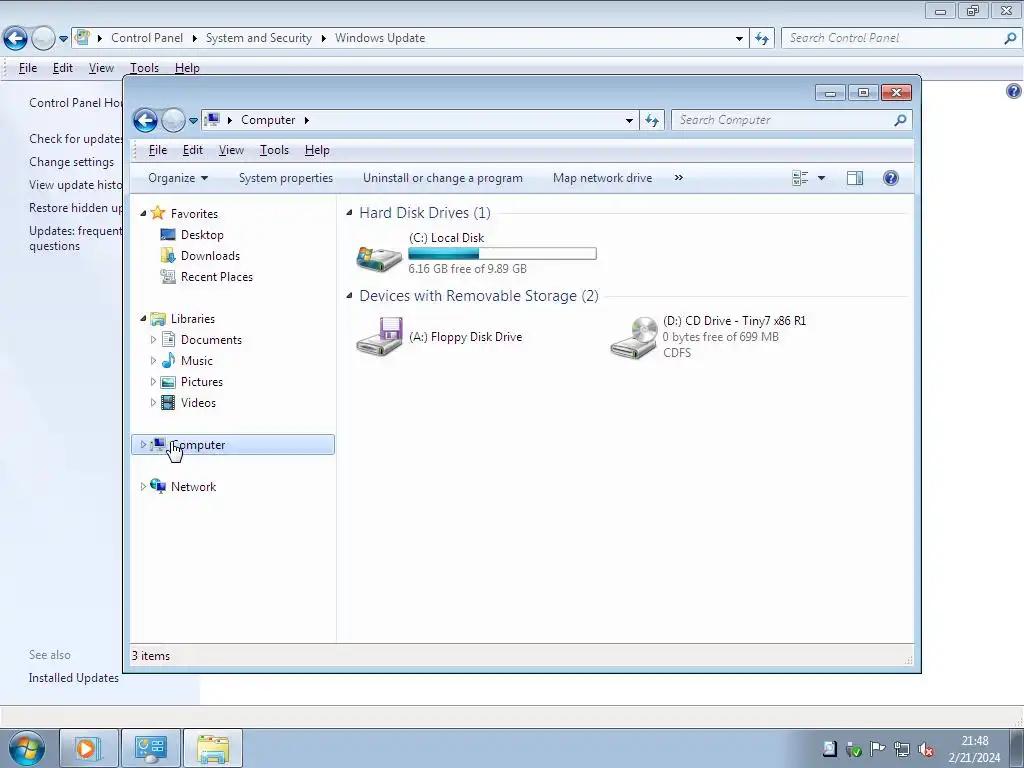Open Edit menu in Computer window
Screen dimensions: 1024x768
(193, 150)
